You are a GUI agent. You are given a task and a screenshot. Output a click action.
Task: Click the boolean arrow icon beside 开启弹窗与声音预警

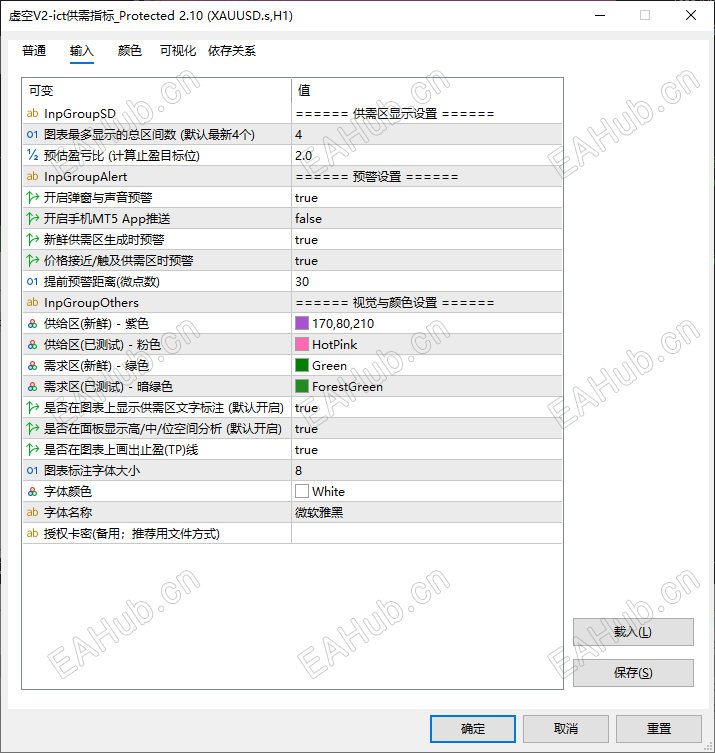(32, 198)
